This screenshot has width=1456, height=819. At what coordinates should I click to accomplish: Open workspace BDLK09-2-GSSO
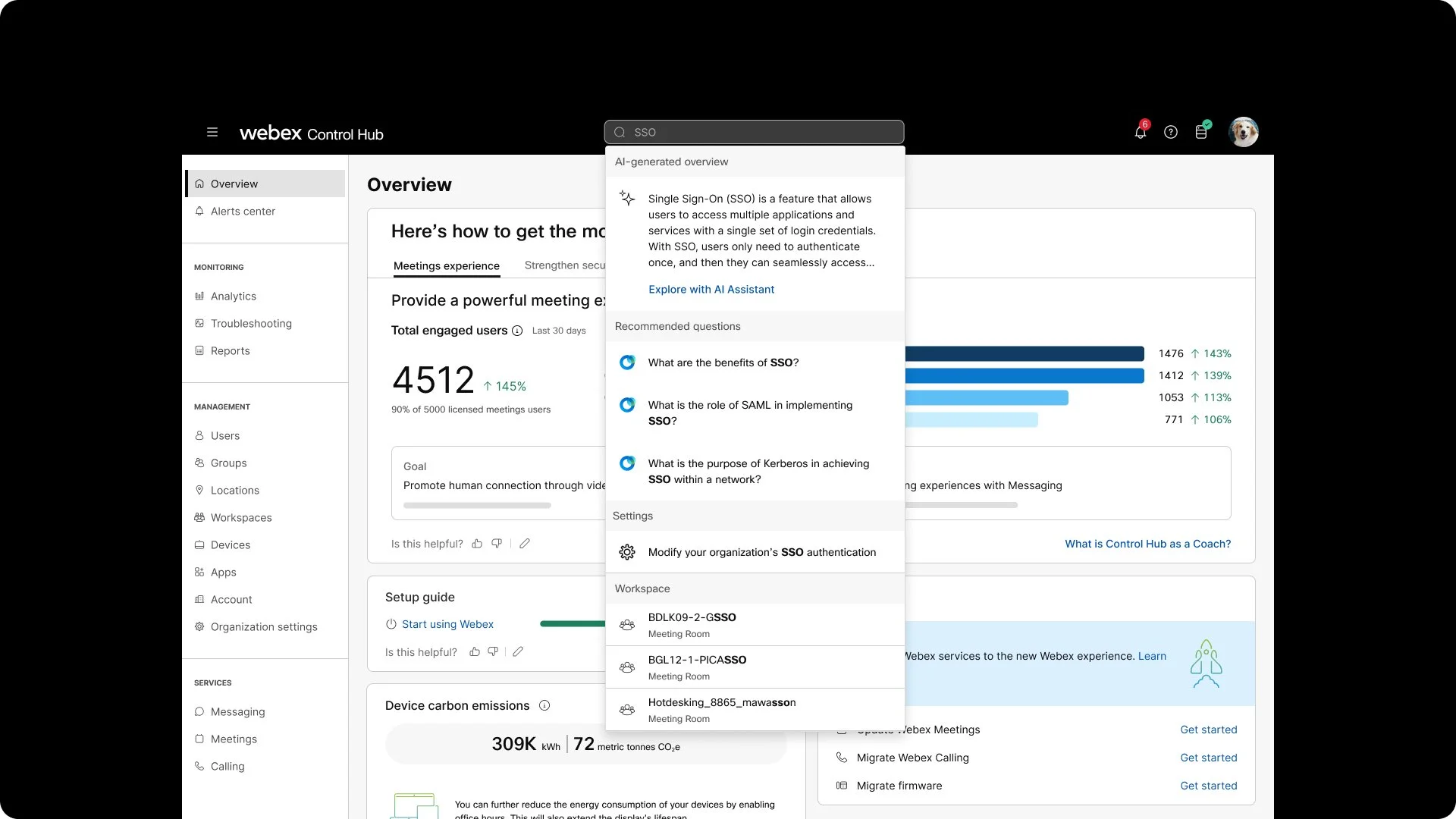tap(755, 625)
